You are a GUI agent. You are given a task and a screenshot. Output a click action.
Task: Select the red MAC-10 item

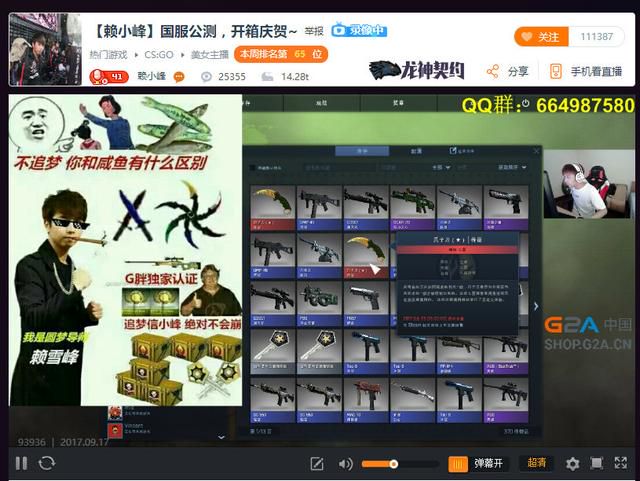click(x=366, y=400)
